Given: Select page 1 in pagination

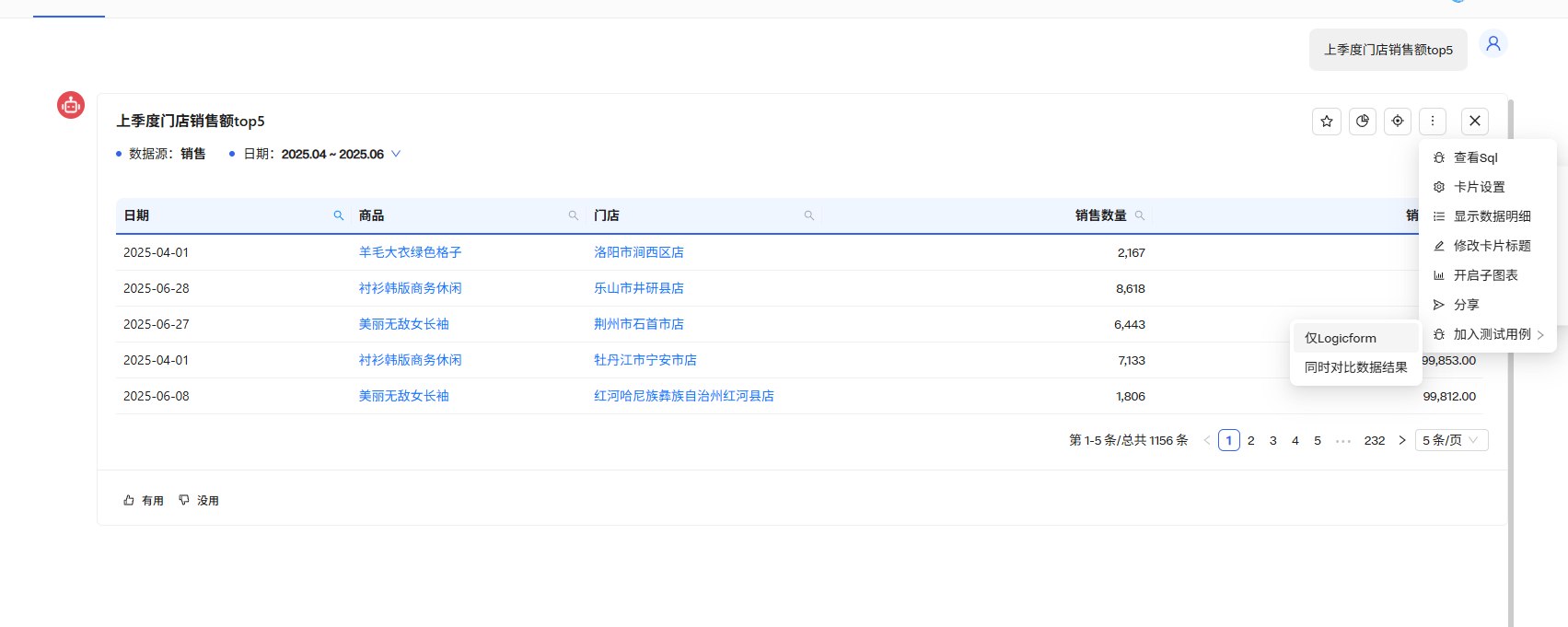Looking at the screenshot, I should point(1229,440).
